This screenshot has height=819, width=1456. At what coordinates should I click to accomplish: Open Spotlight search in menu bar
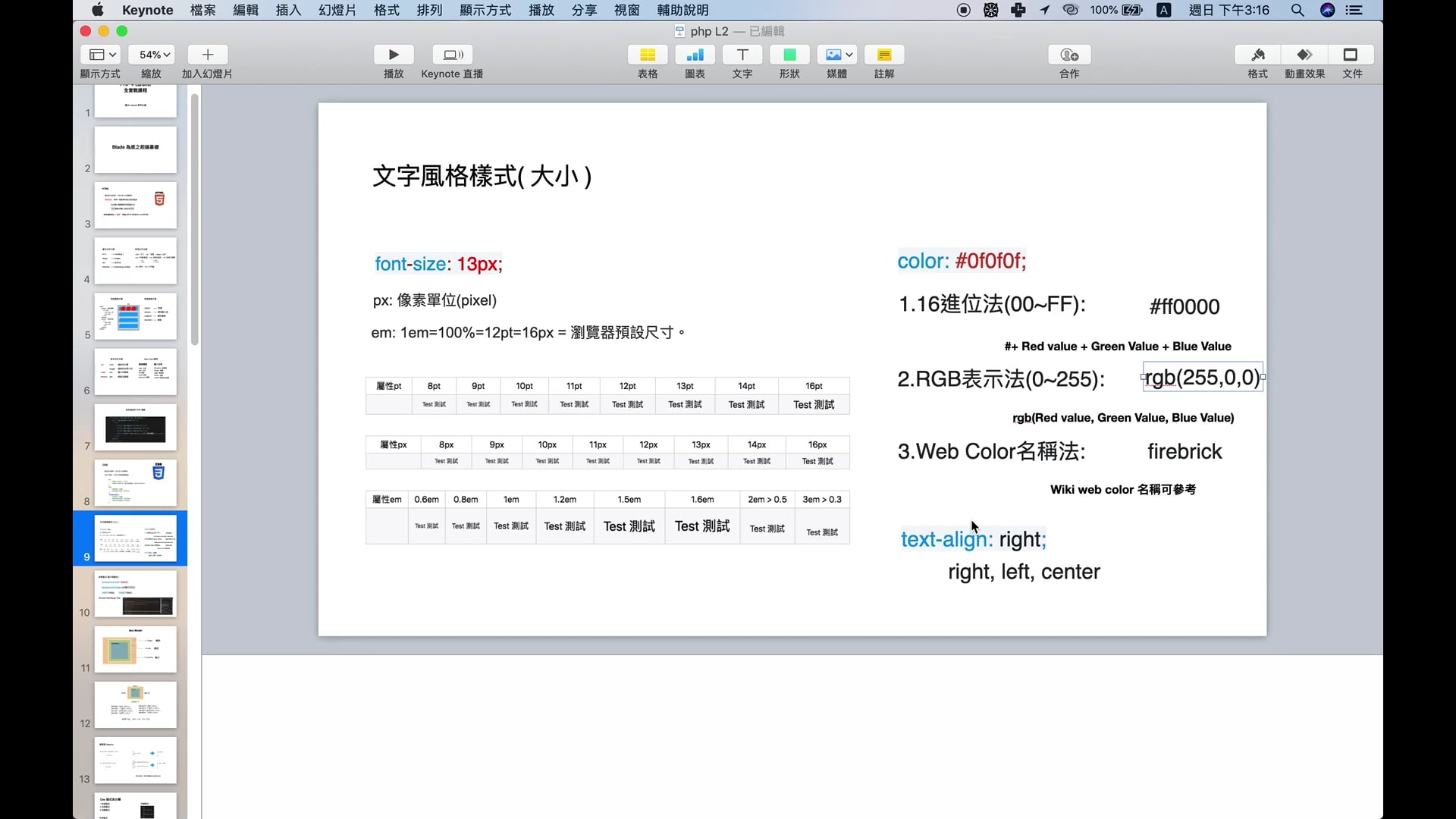coord(1298,10)
